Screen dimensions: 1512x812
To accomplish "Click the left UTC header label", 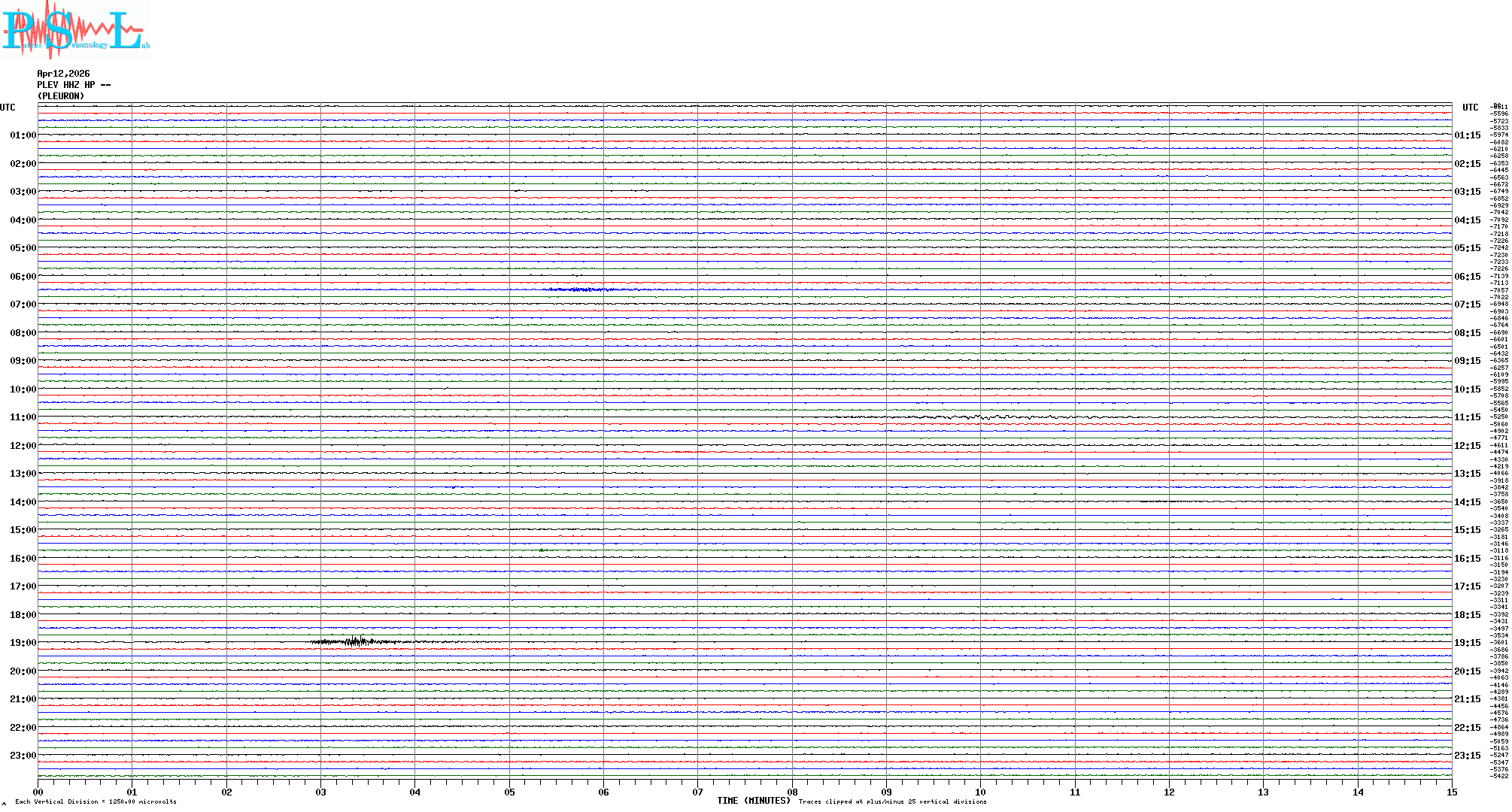I will (8, 108).
